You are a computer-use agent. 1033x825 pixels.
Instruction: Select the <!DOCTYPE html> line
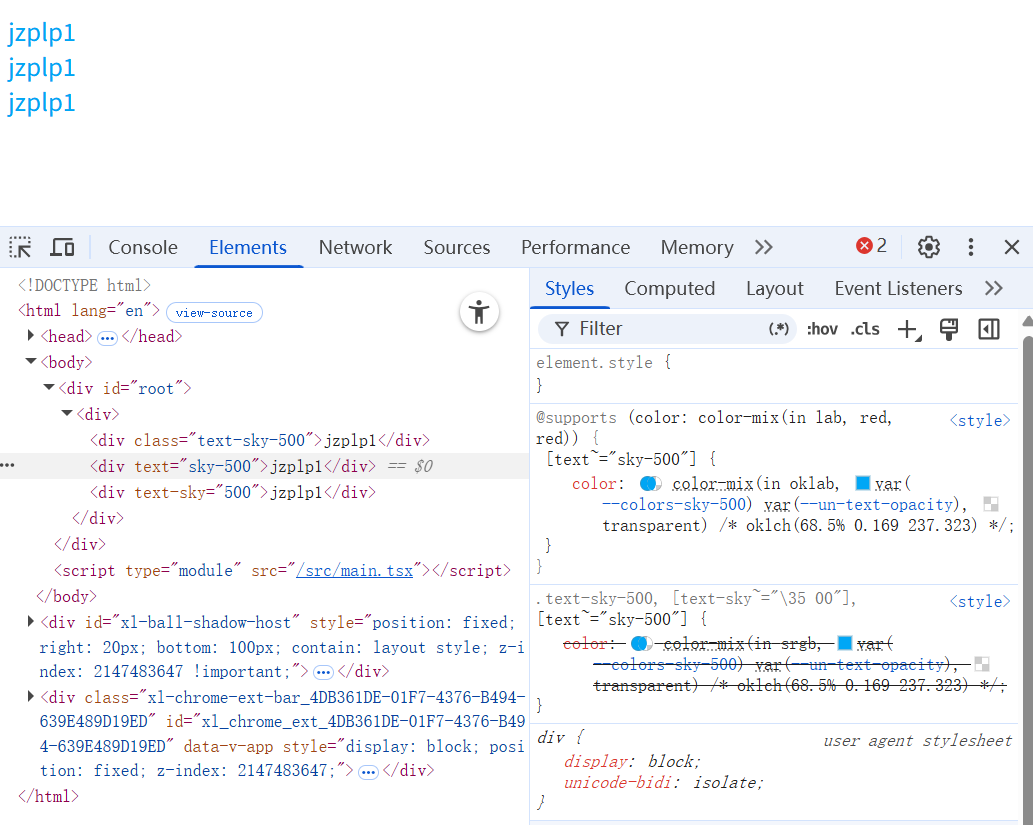(84, 285)
